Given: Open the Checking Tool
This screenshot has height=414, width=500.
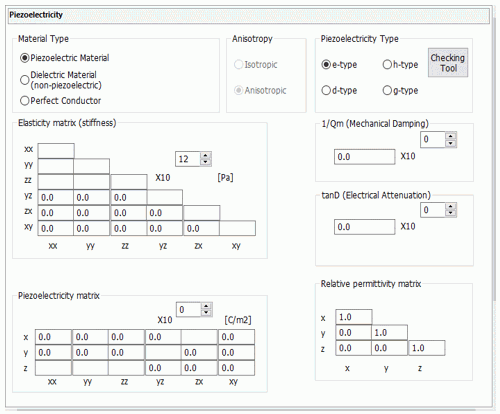Looking at the screenshot, I should (448, 63).
